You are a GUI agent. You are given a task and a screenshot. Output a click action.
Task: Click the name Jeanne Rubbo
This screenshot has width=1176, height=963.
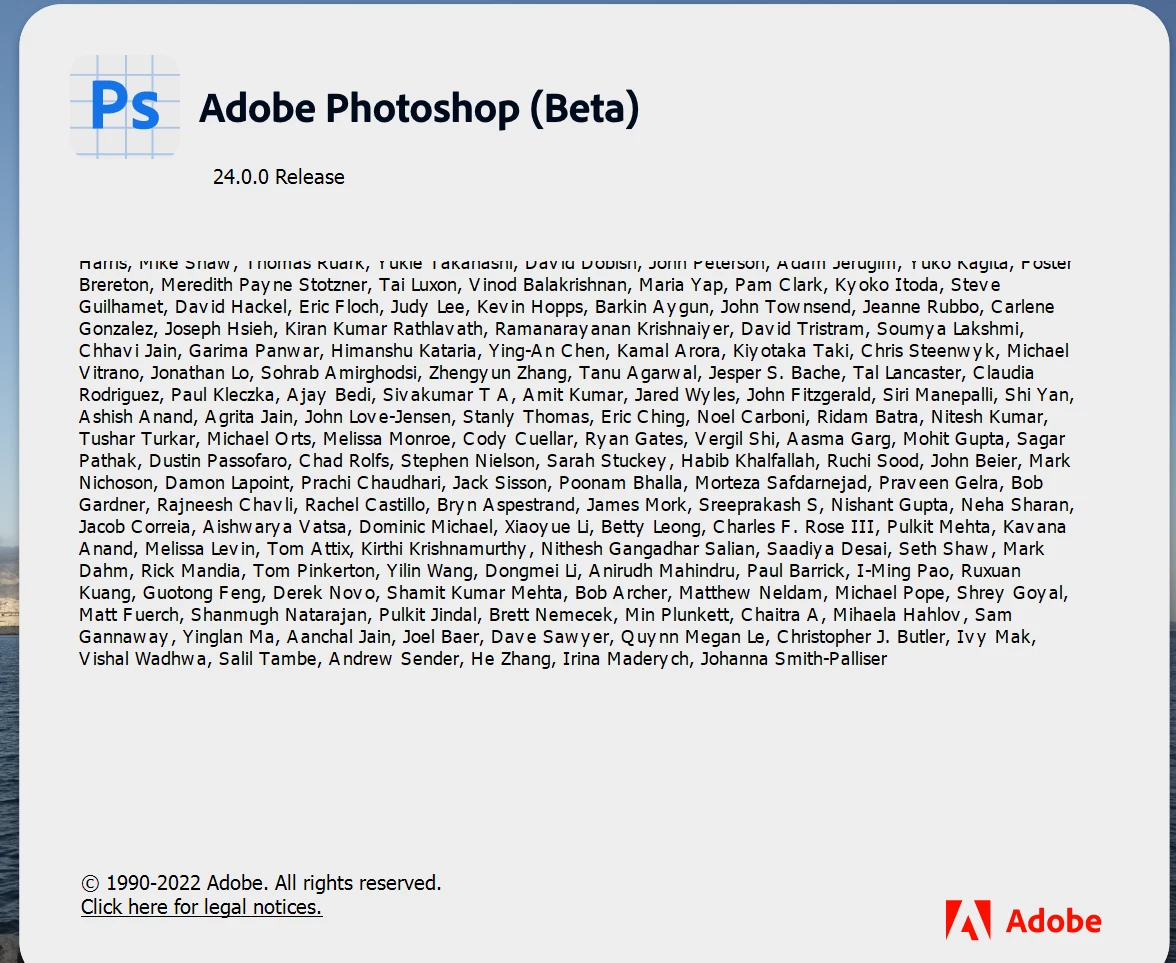click(x=920, y=307)
